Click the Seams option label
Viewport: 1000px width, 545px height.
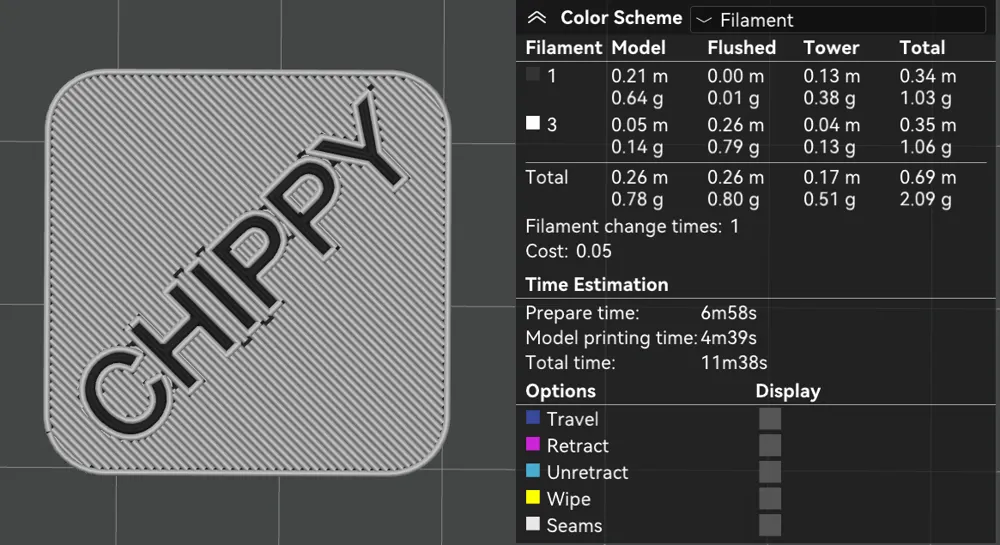tap(574, 526)
